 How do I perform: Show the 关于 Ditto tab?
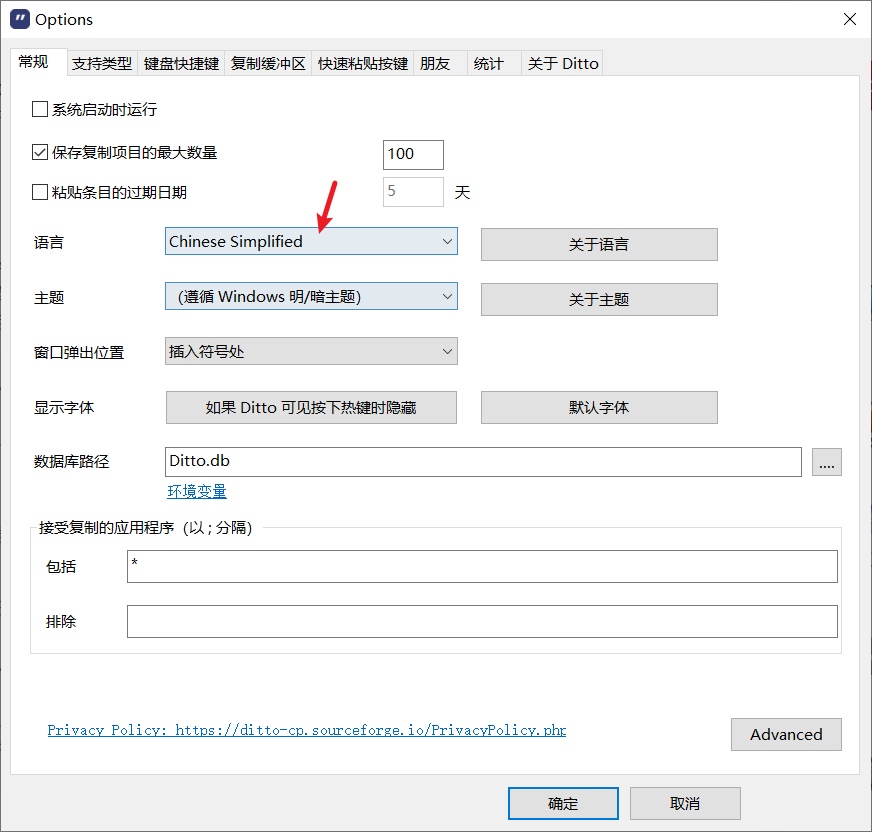coord(563,63)
